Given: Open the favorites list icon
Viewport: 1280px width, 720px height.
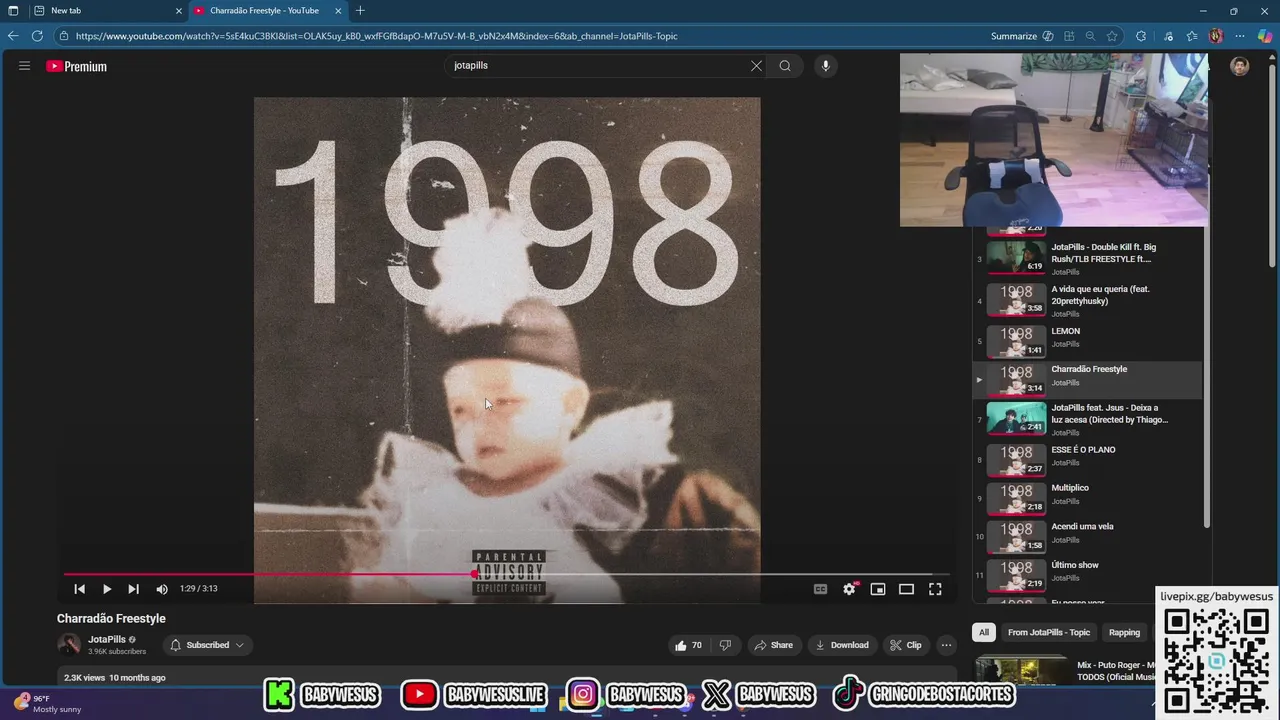Looking at the screenshot, I should coord(1192,36).
